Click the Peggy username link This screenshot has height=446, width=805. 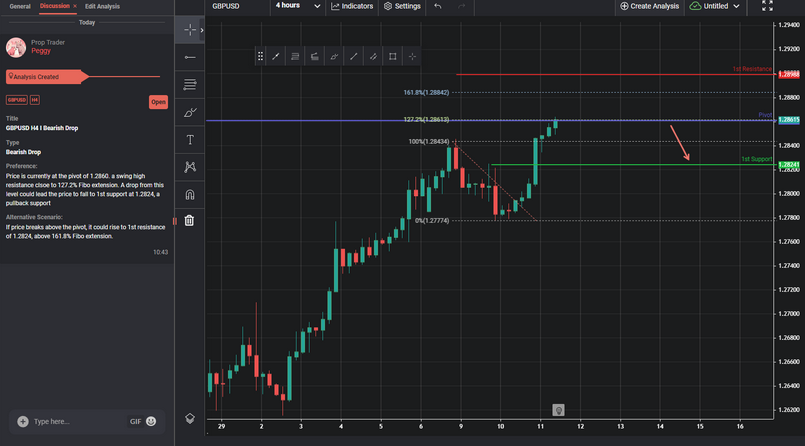[x=41, y=51]
